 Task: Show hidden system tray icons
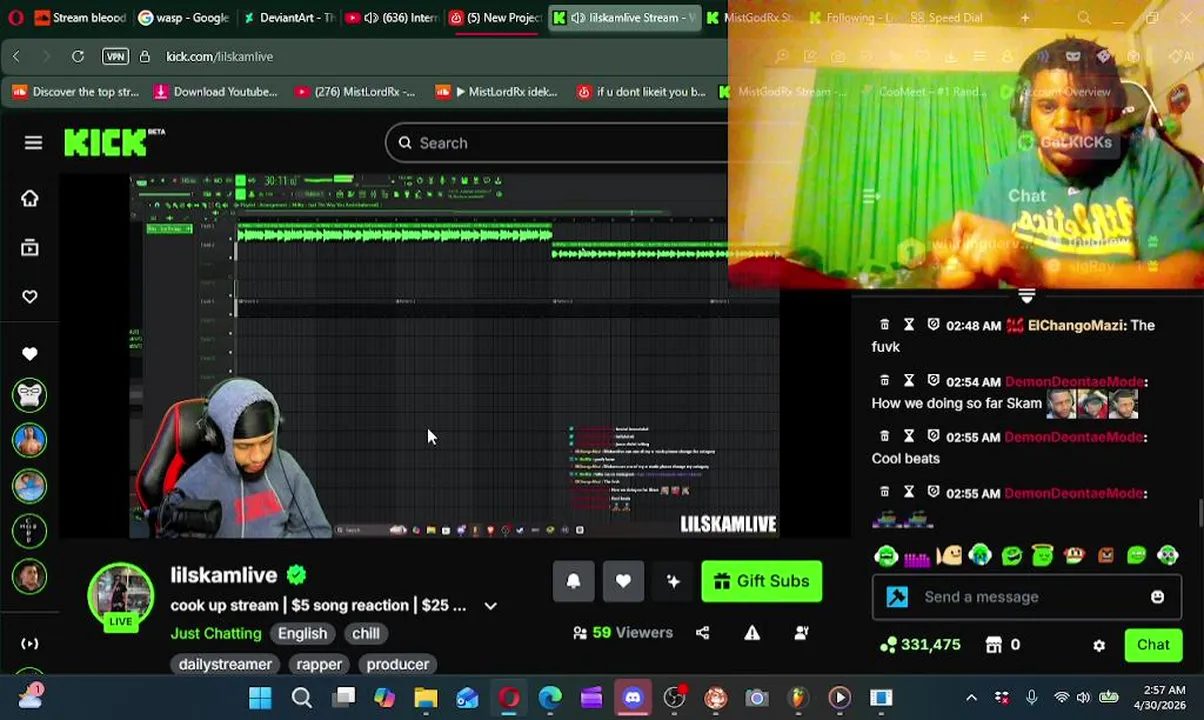(x=971, y=698)
